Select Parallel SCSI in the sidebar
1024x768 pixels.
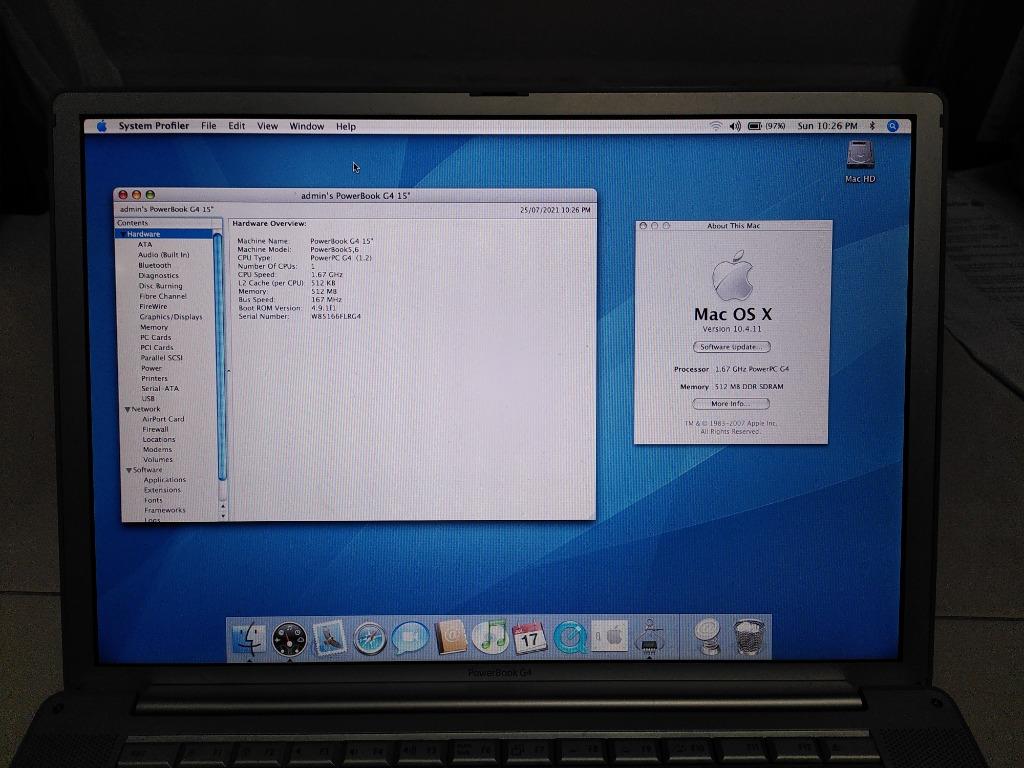coord(162,358)
